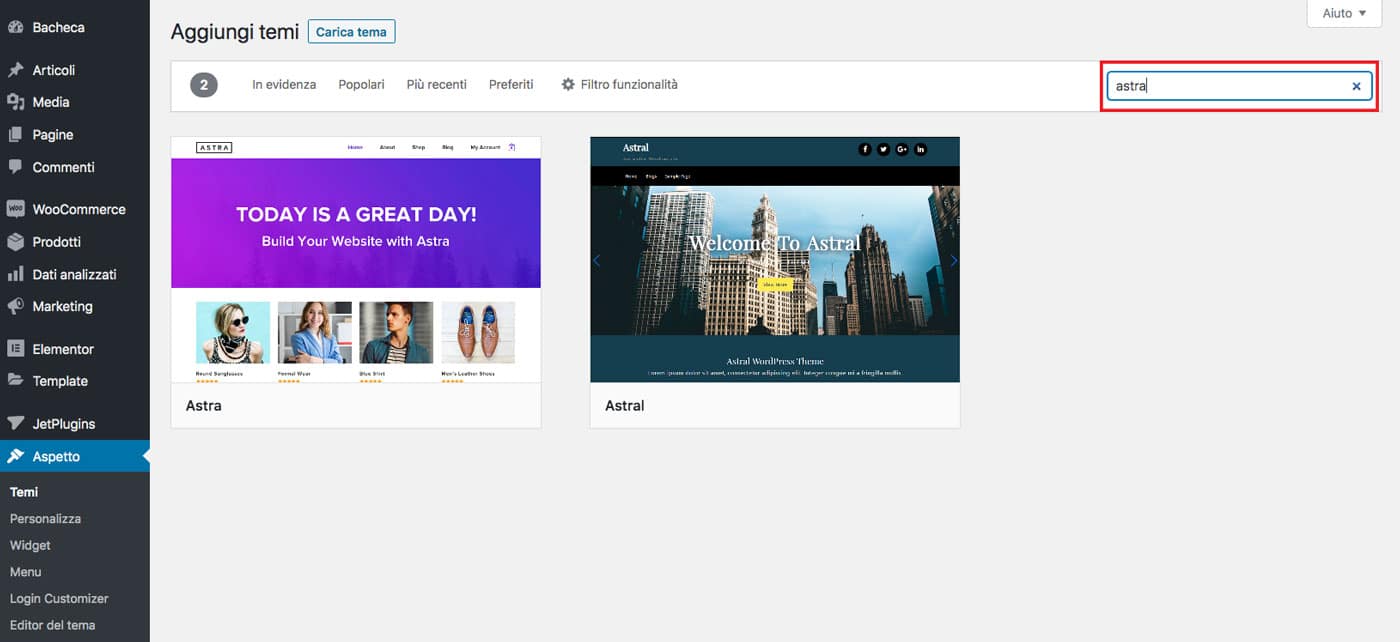Switch to the Più recenti tab

(x=437, y=85)
